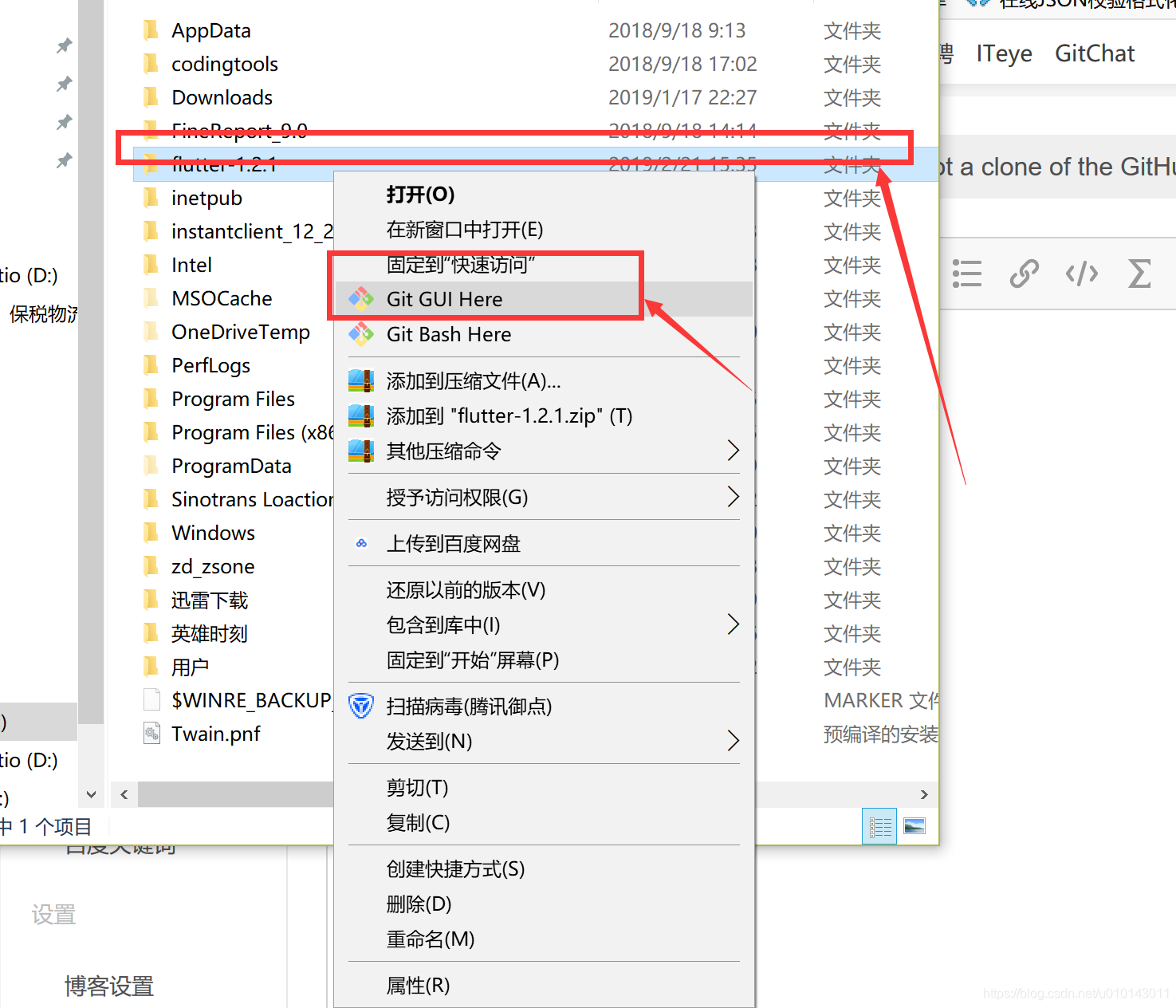The height and width of the screenshot is (1008, 1176).
Task: Choose 重命名(M) in the context menu
Action: [544, 939]
